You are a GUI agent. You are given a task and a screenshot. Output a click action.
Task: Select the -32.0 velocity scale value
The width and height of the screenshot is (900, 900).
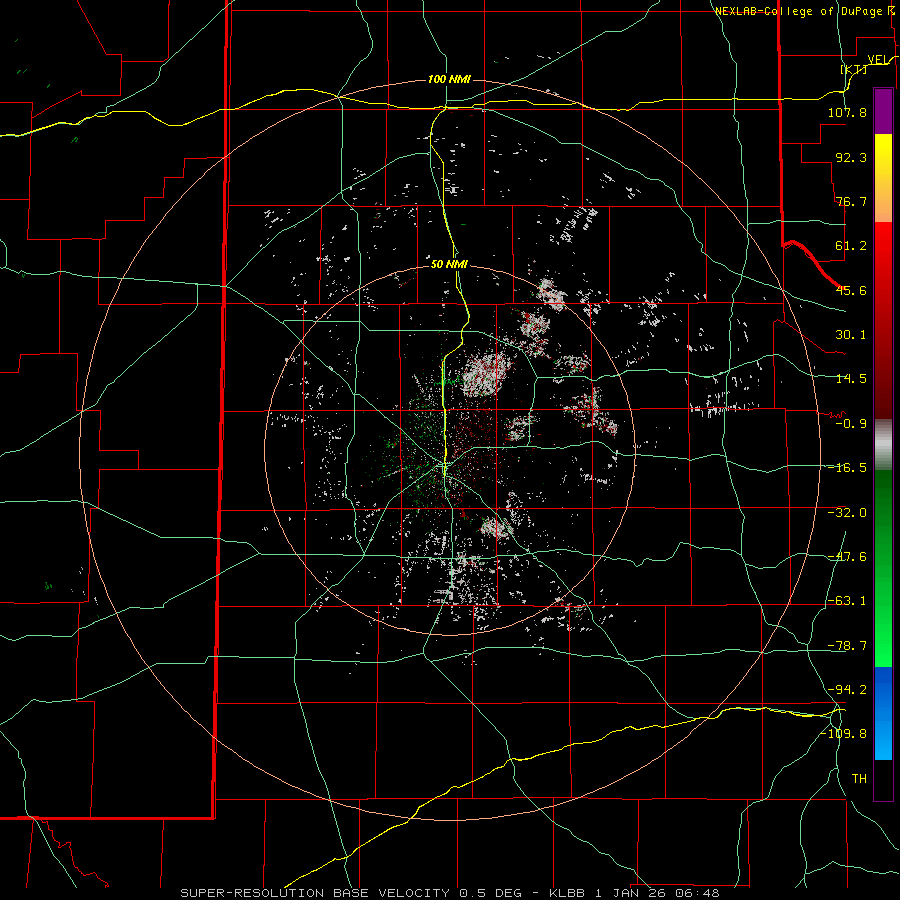click(847, 513)
